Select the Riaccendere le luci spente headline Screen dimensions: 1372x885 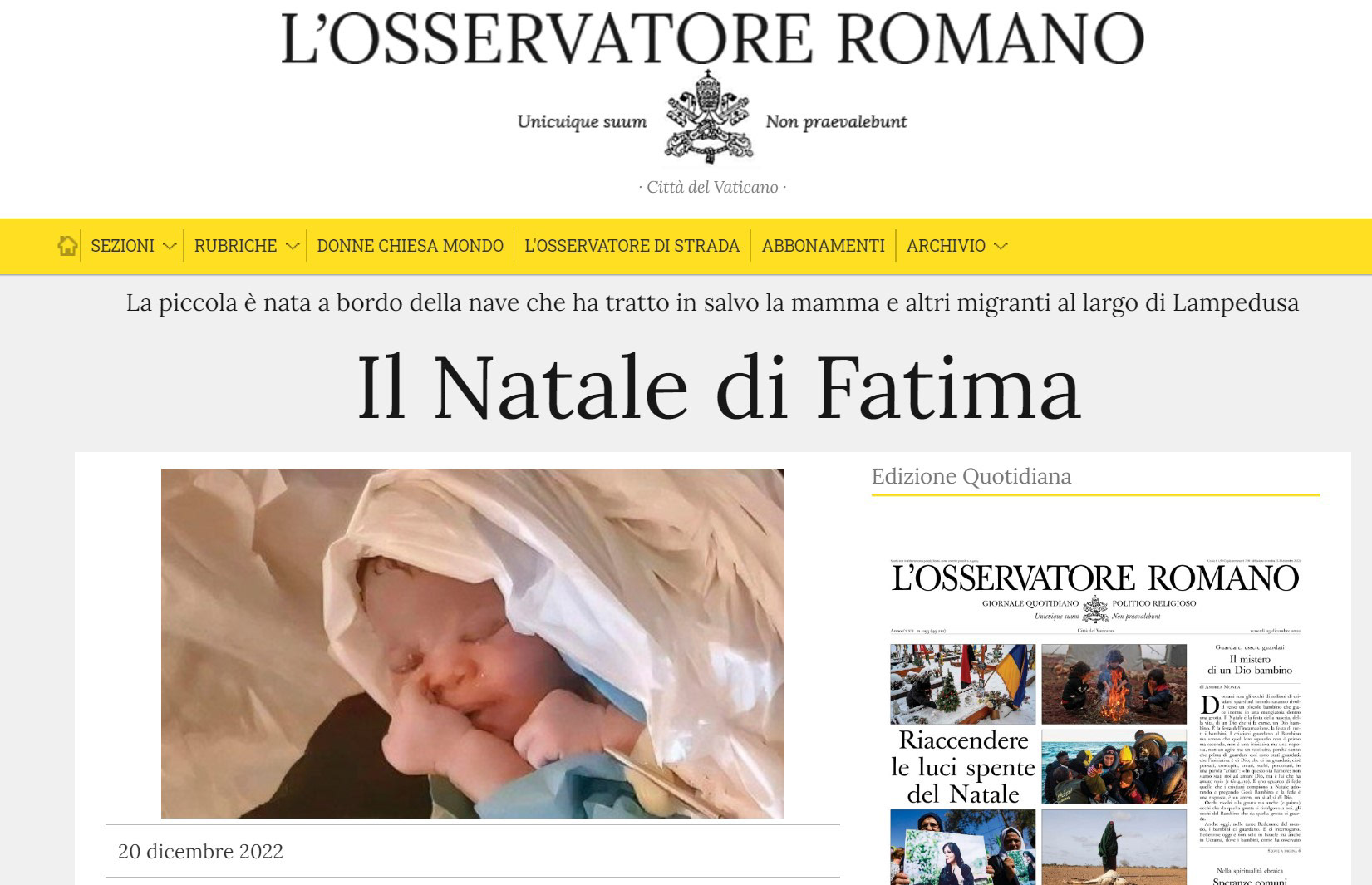963,767
